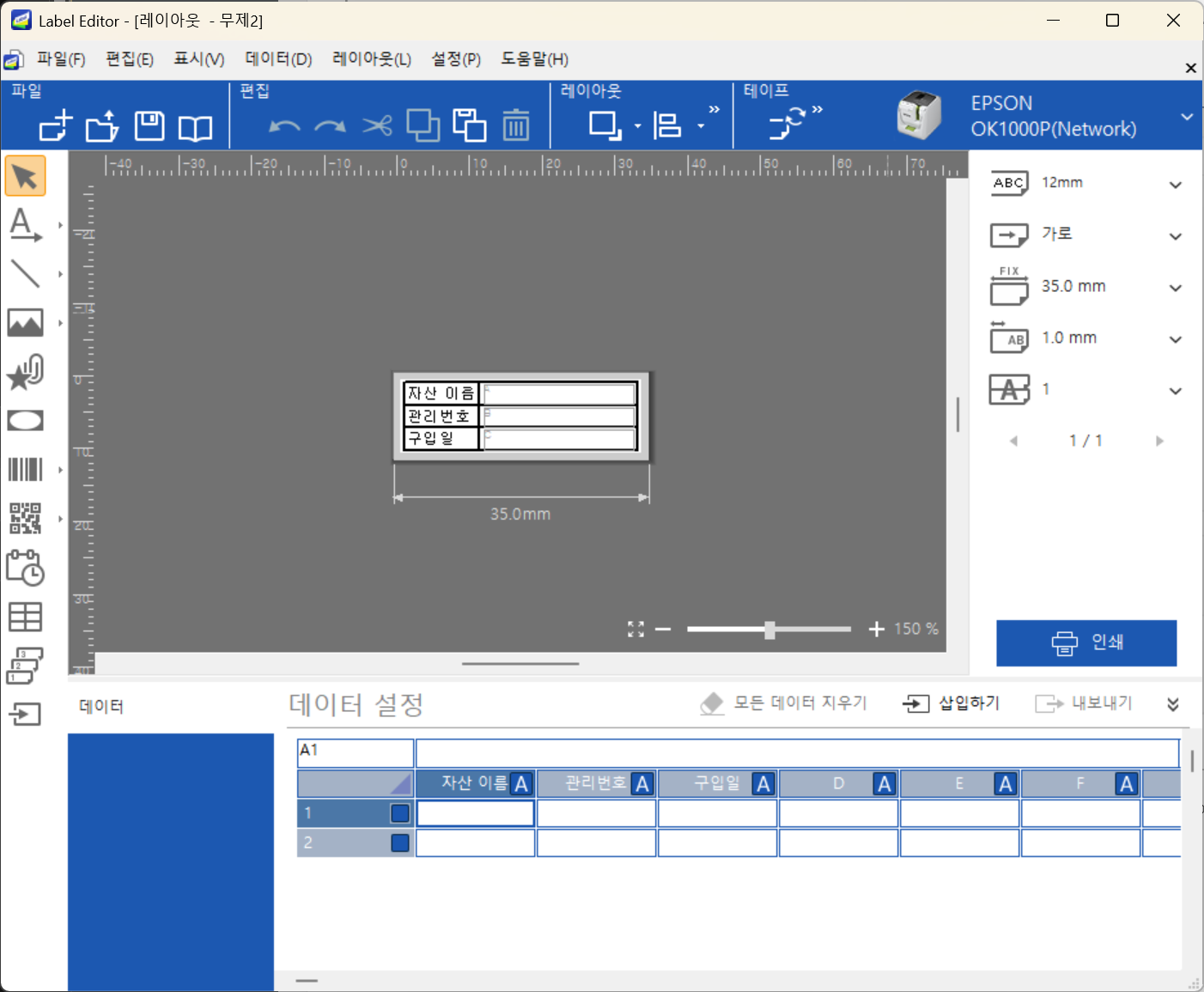Toggle the checkbox on data row 1
The image size is (1204, 992).
[x=400, y=813]
